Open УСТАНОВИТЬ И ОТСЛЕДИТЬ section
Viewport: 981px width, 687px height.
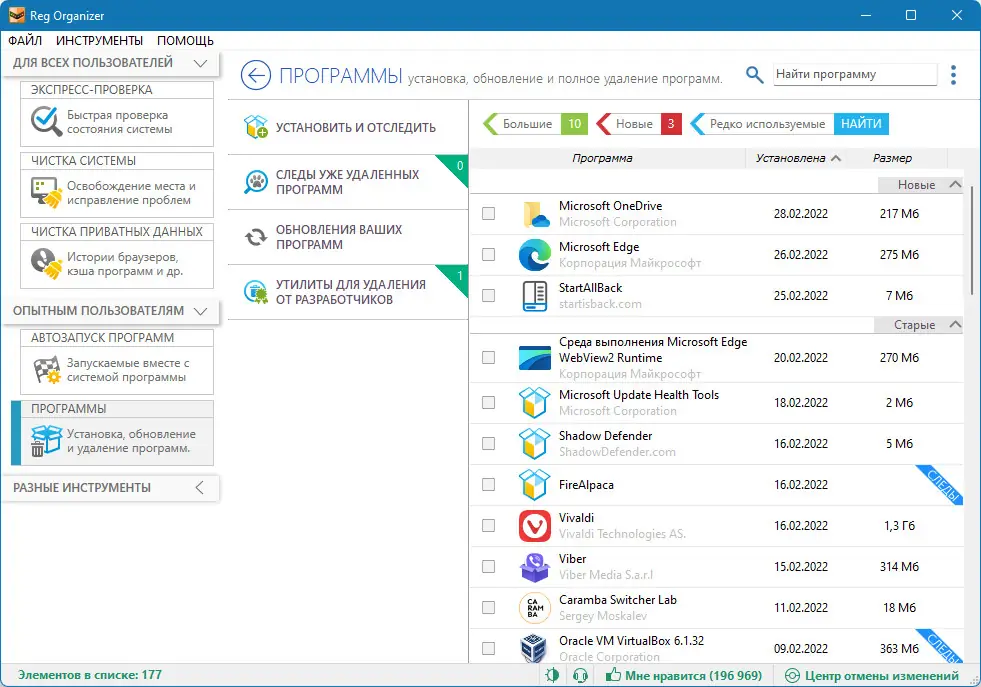coord(348,127)
